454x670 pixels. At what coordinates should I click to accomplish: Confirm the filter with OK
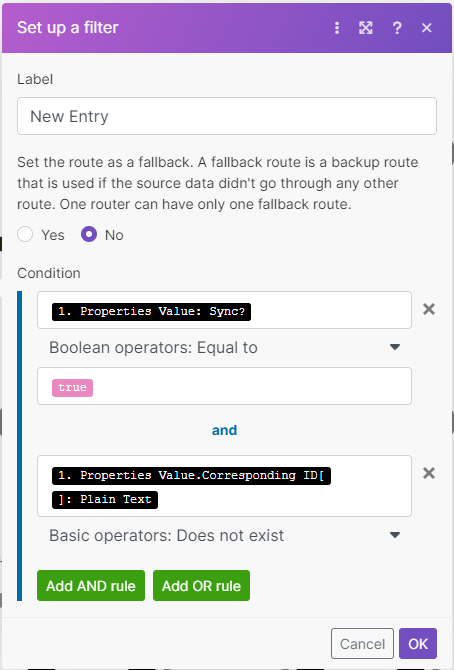pos(418,644)
